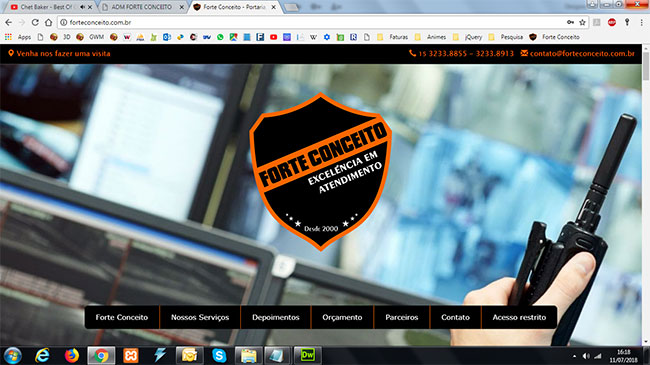Open the Python bookmark icon
The width and height of the screenshot is (650, 365).
tap(180, 37)
